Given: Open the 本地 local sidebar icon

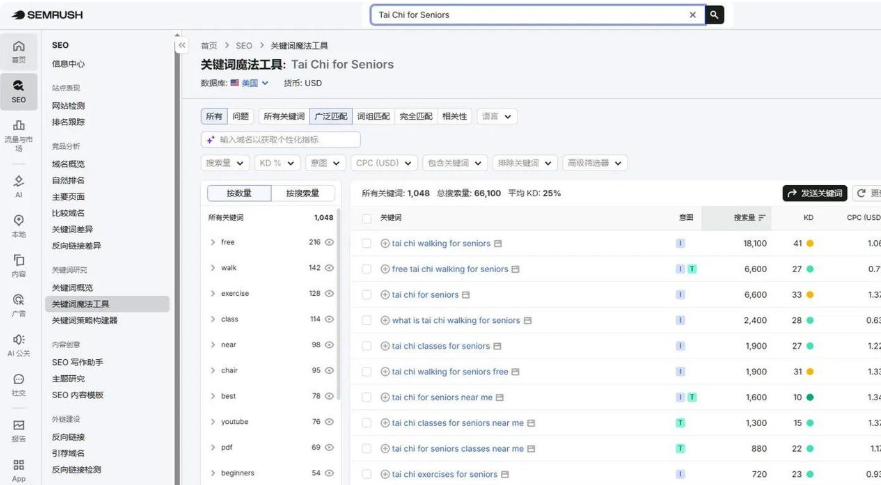Looking at the screenshot, I should point(19,226).
